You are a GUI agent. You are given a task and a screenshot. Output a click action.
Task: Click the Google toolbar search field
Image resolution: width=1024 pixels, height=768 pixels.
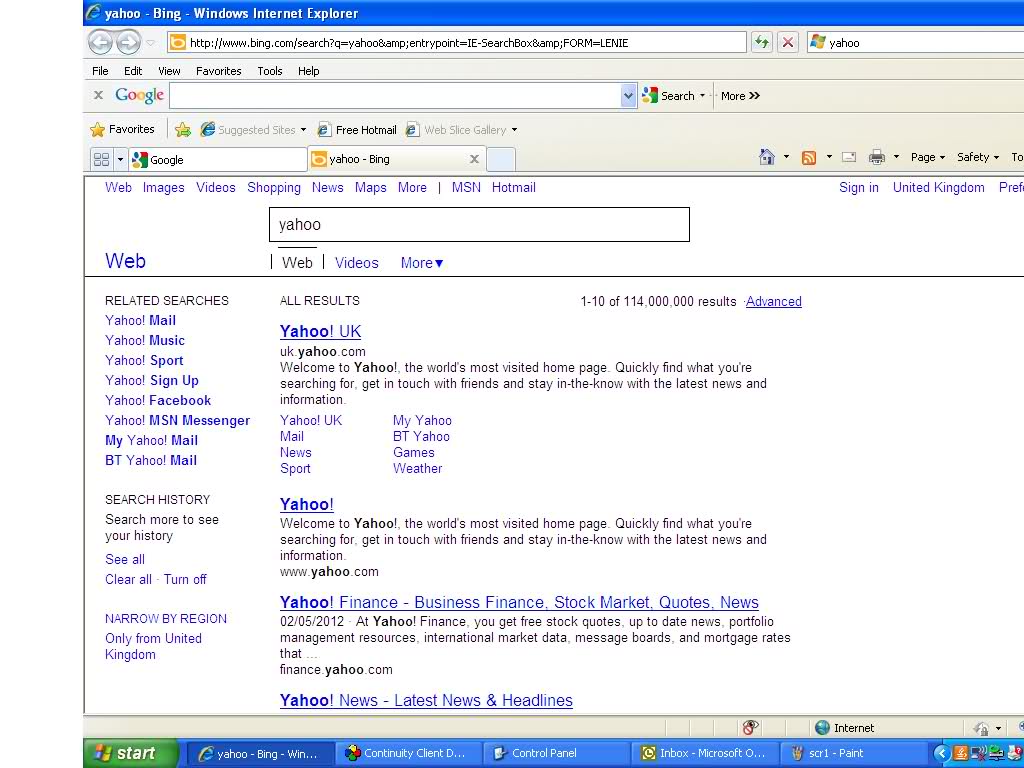(395, 96)
